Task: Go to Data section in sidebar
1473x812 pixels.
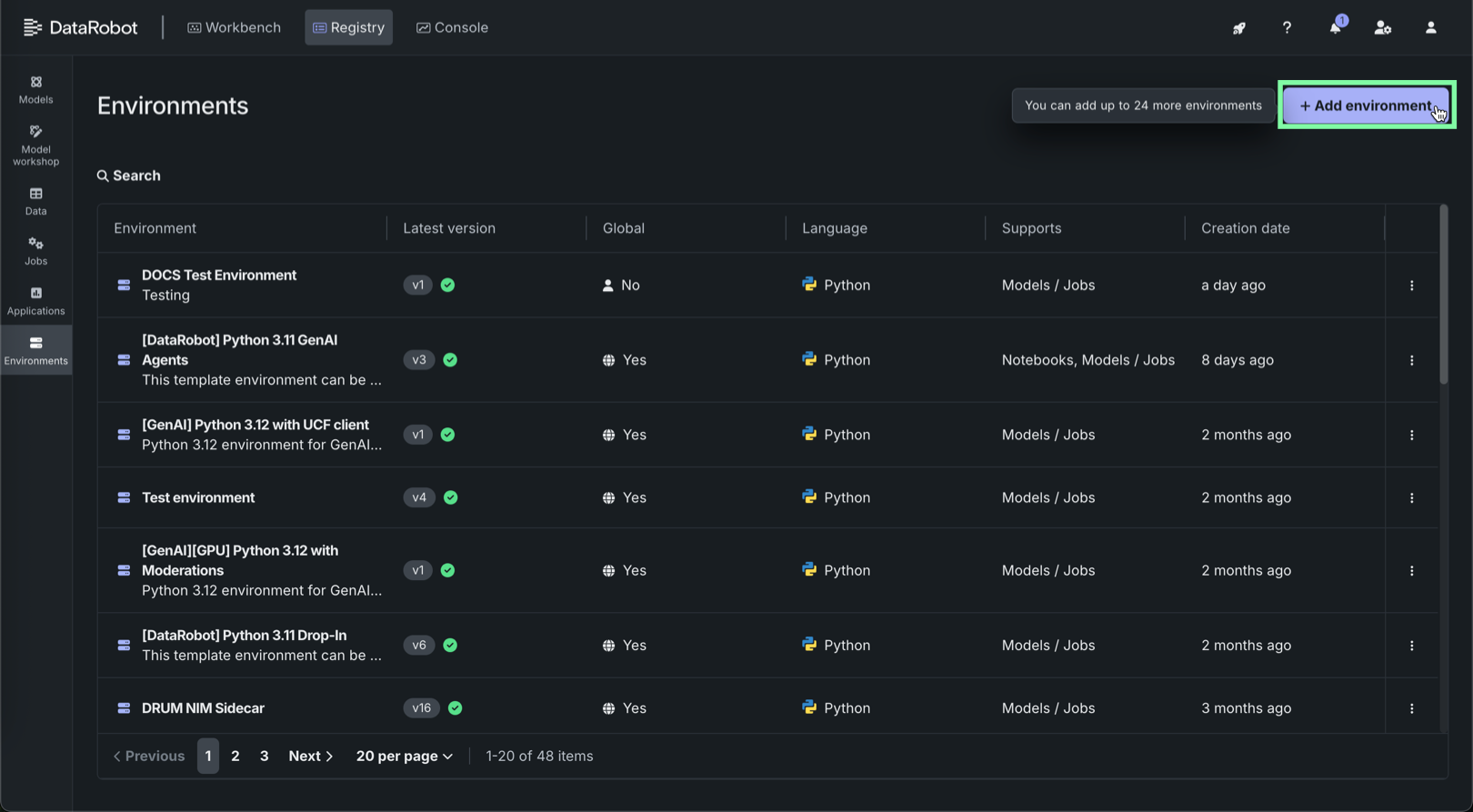Action: click(x=35, y=201)
